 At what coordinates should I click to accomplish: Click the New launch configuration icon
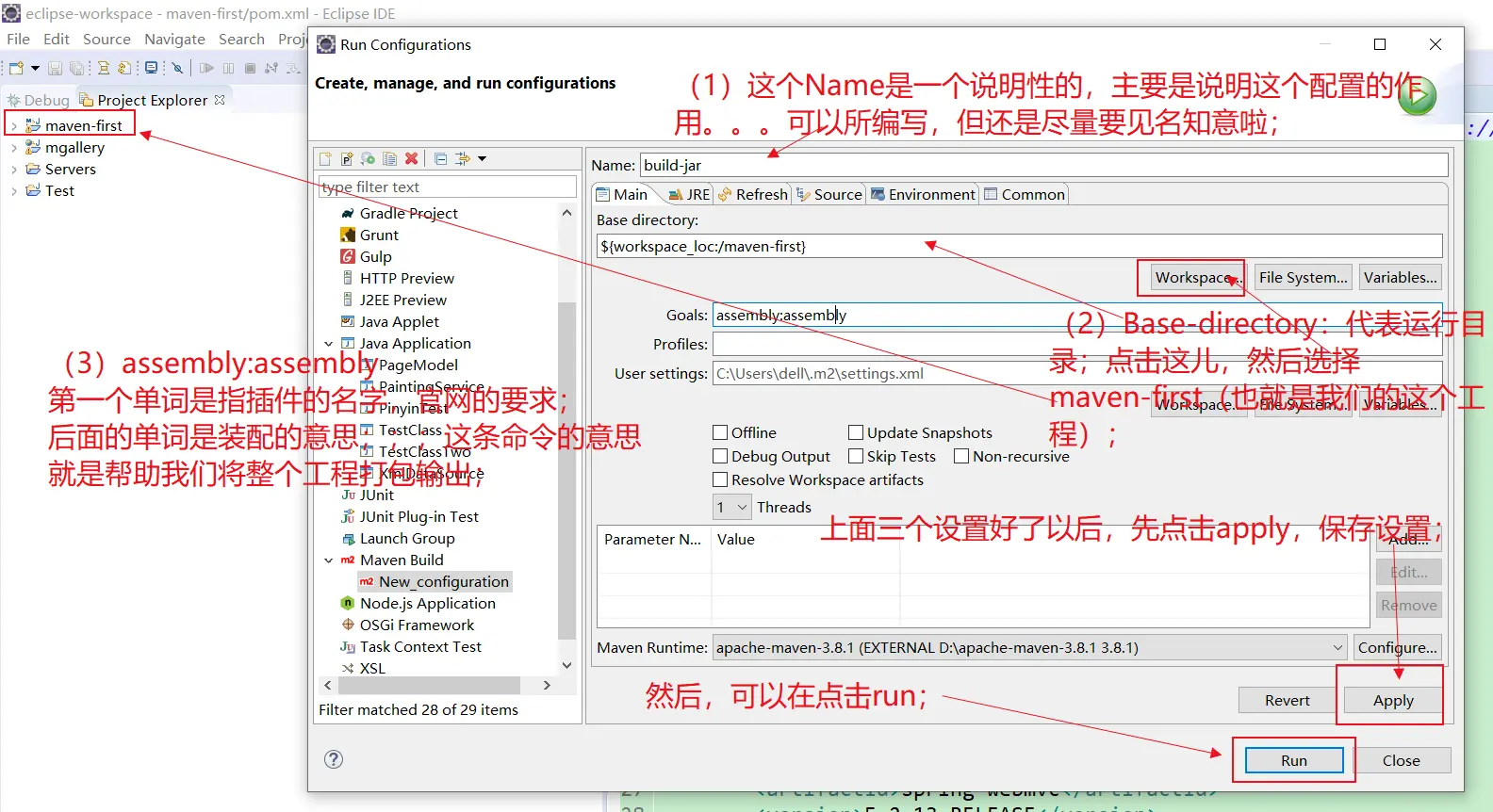pos(325,159)
